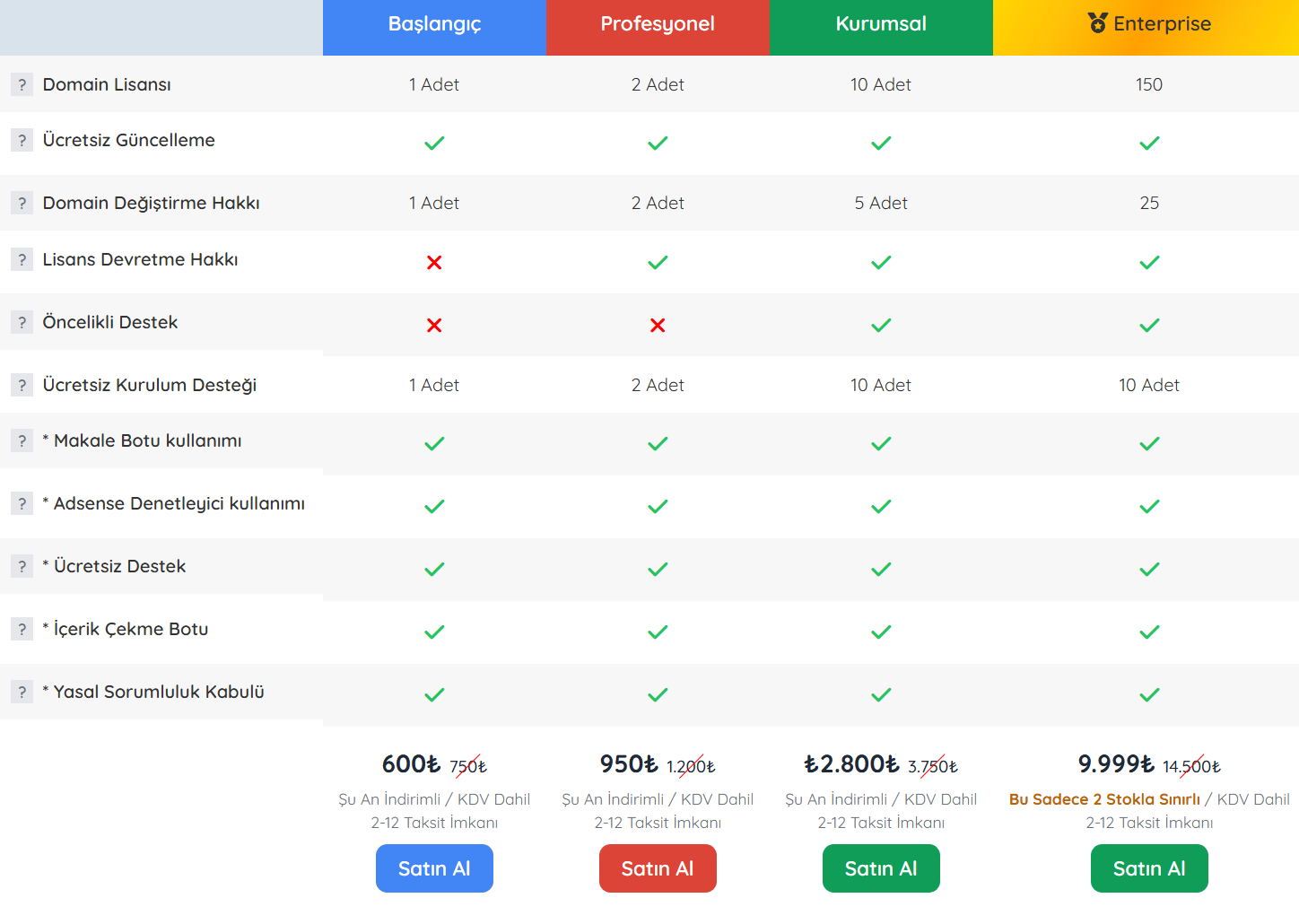The image size is (1299, 924).
Task: Click red X for Başlangıç Lisans Devretme Hakkı
Action: tap(434, 262)
